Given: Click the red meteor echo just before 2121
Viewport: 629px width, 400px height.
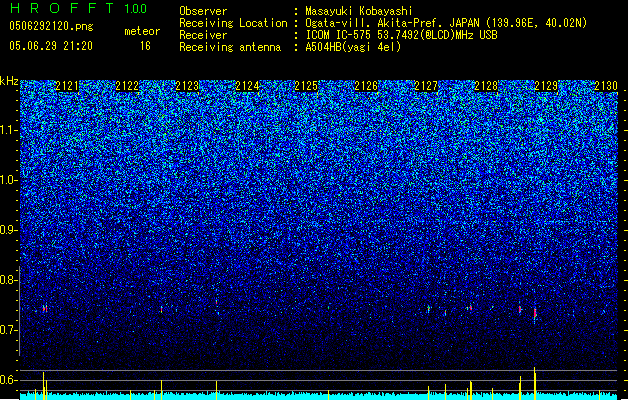Looking at the screenshot, I should [45, 309].
